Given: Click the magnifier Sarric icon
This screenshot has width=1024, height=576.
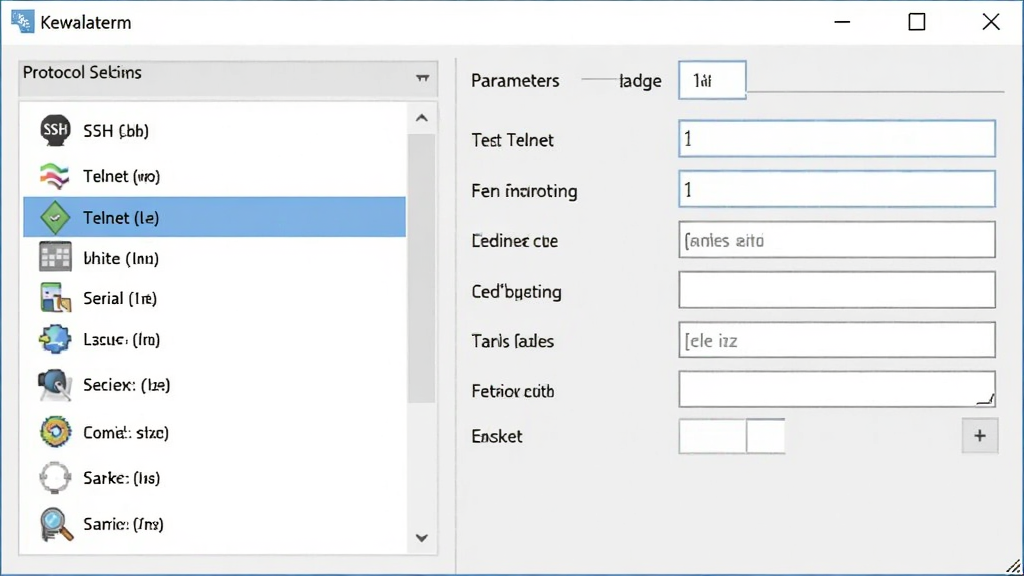Looking at the screenshot, I should click(55, 524).
